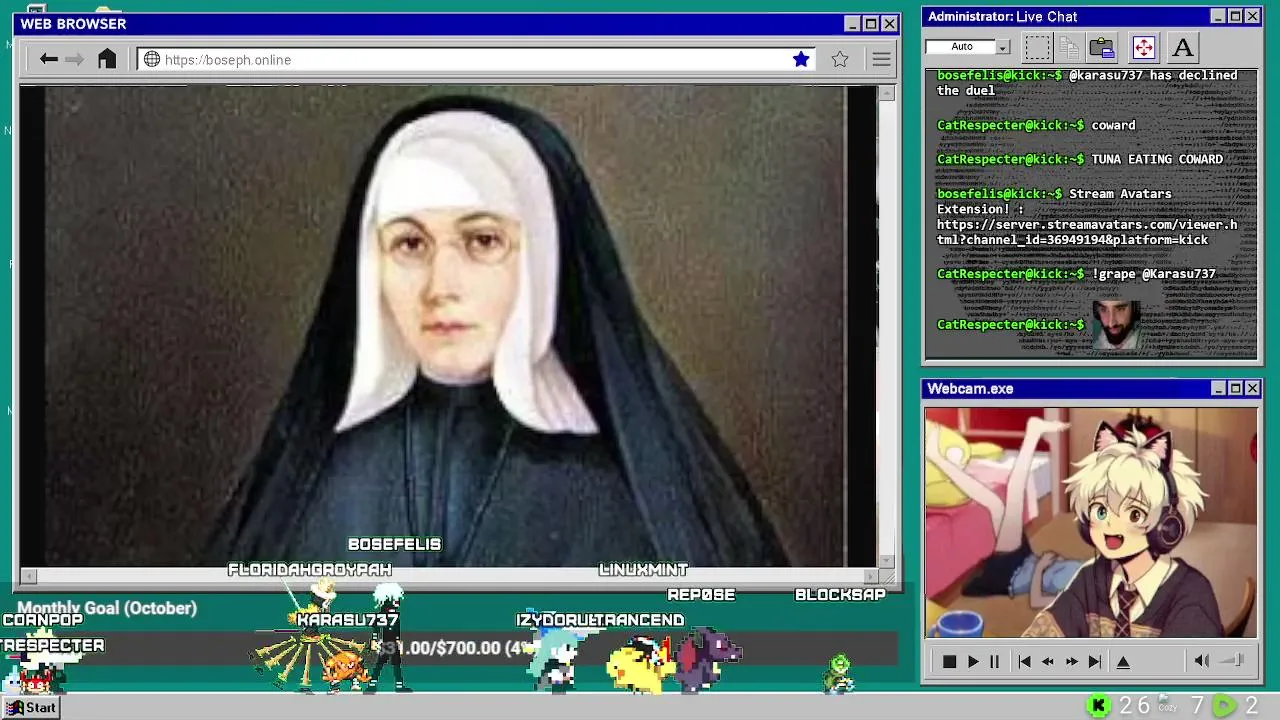
Task: Click the address bar showing boseph.online
Action: tap(476, 59)
